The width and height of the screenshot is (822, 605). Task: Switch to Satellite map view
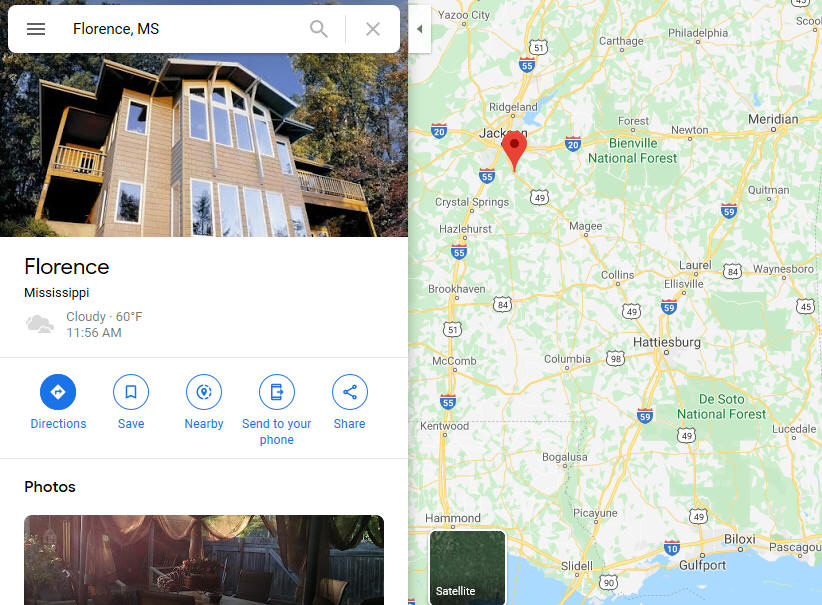click(468, 568)
